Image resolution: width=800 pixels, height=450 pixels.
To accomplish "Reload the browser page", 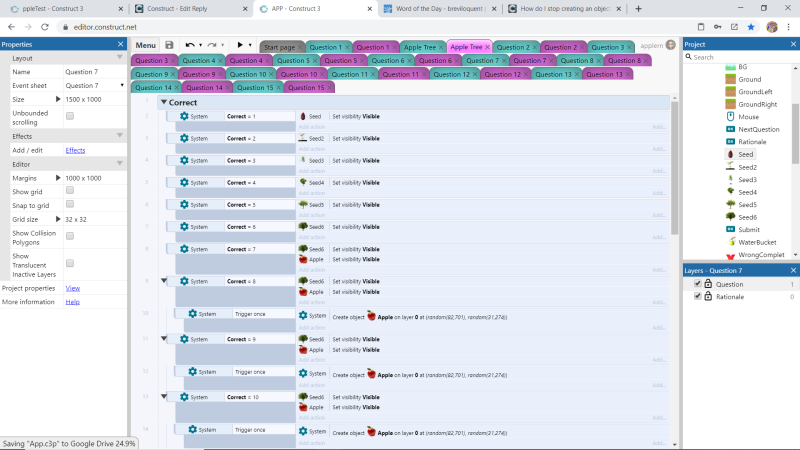I will [45, 27].
